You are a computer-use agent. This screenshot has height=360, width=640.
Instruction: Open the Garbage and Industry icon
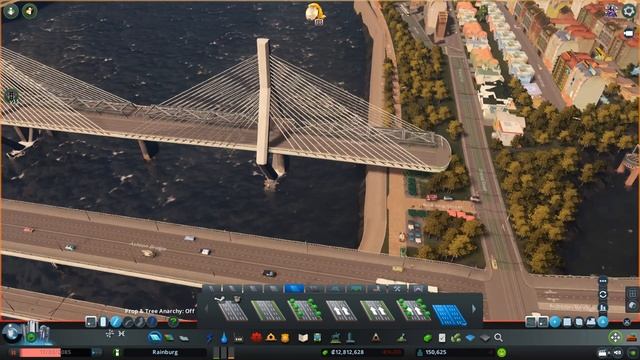click(239, 338)
